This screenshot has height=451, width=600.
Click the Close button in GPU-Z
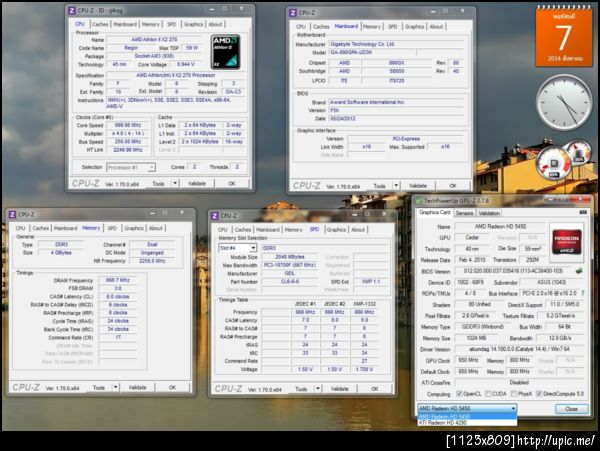pos(571,409)
